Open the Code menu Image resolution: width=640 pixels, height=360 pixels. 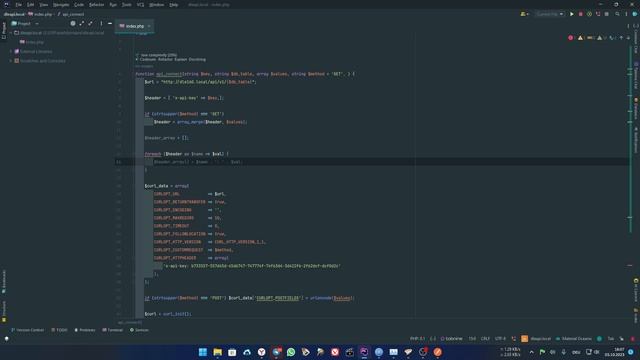(x=79, y=4)
